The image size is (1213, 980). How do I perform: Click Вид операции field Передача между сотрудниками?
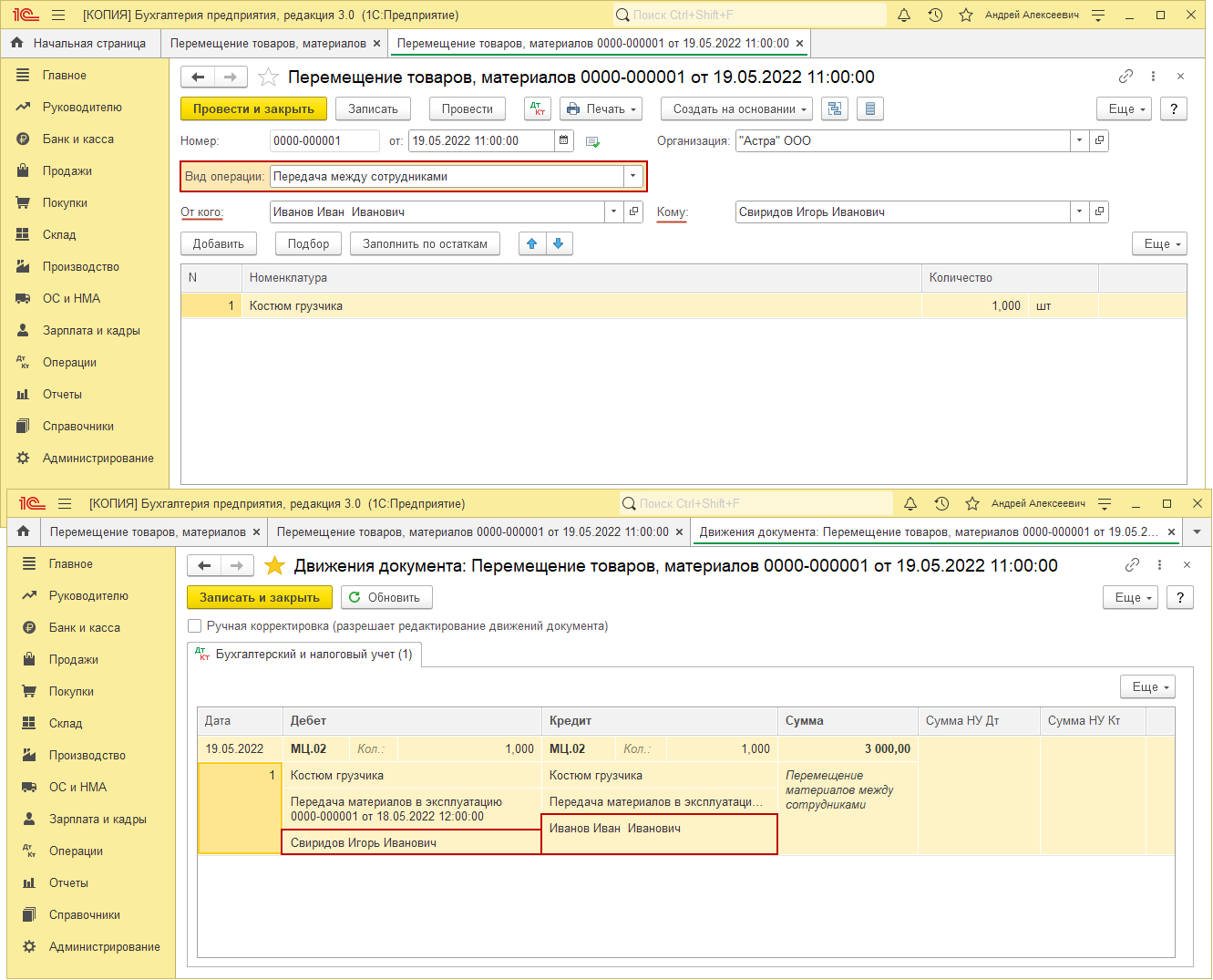tap(447, 176)
